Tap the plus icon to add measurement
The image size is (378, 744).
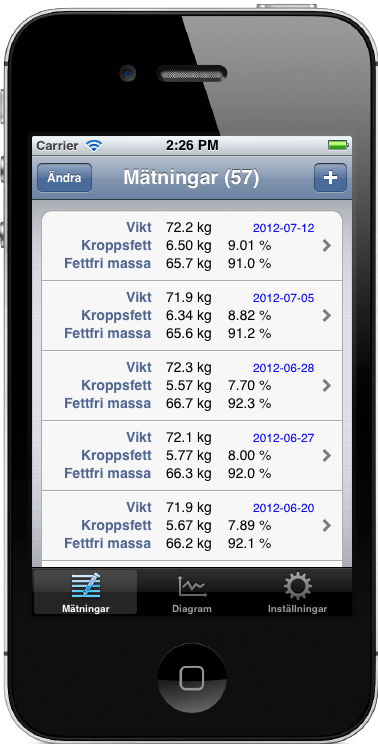pyautogui.click(x=330, y=178)
